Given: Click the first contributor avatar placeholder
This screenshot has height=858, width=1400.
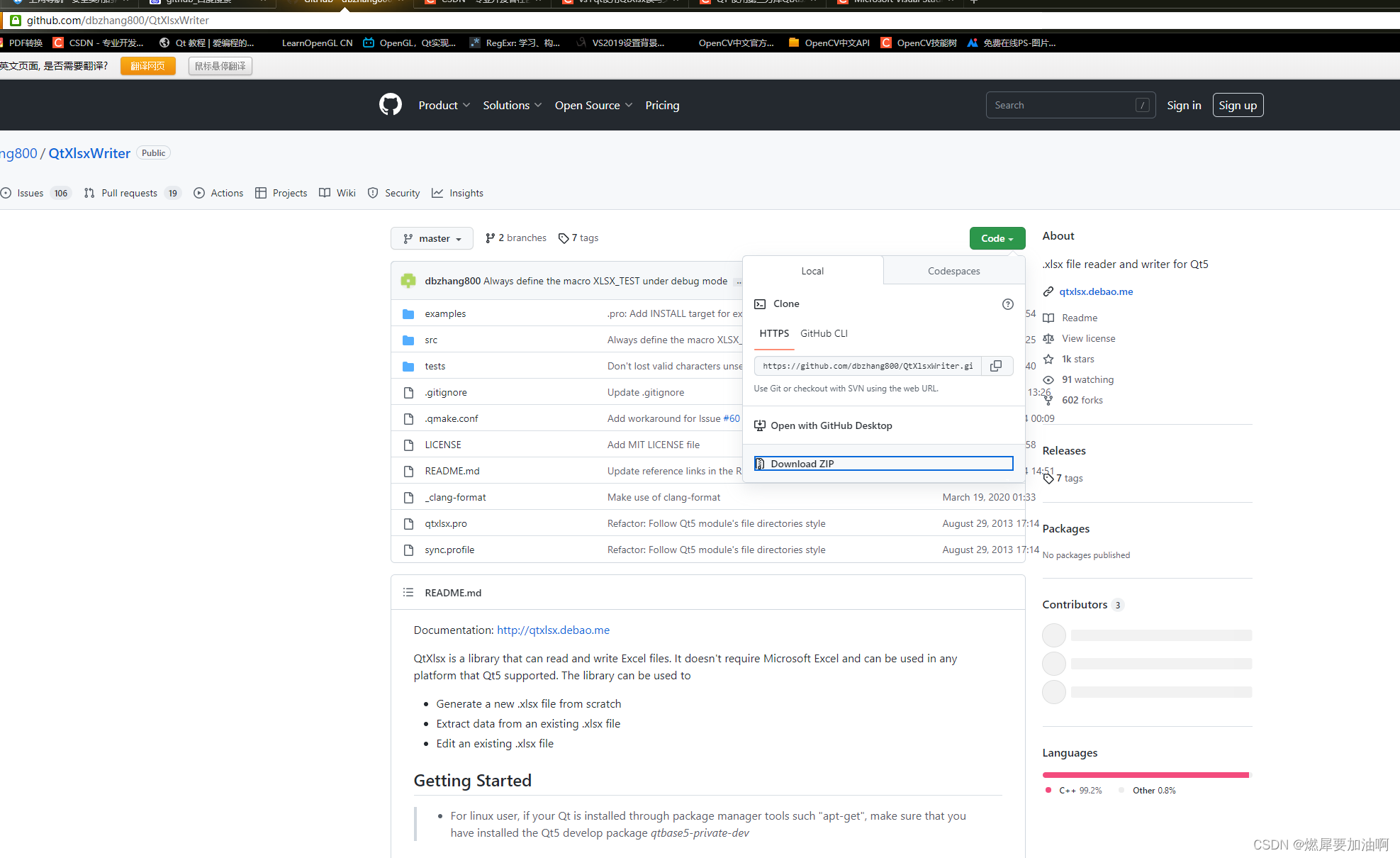Looking at the screenshot, I should 1054,635.
